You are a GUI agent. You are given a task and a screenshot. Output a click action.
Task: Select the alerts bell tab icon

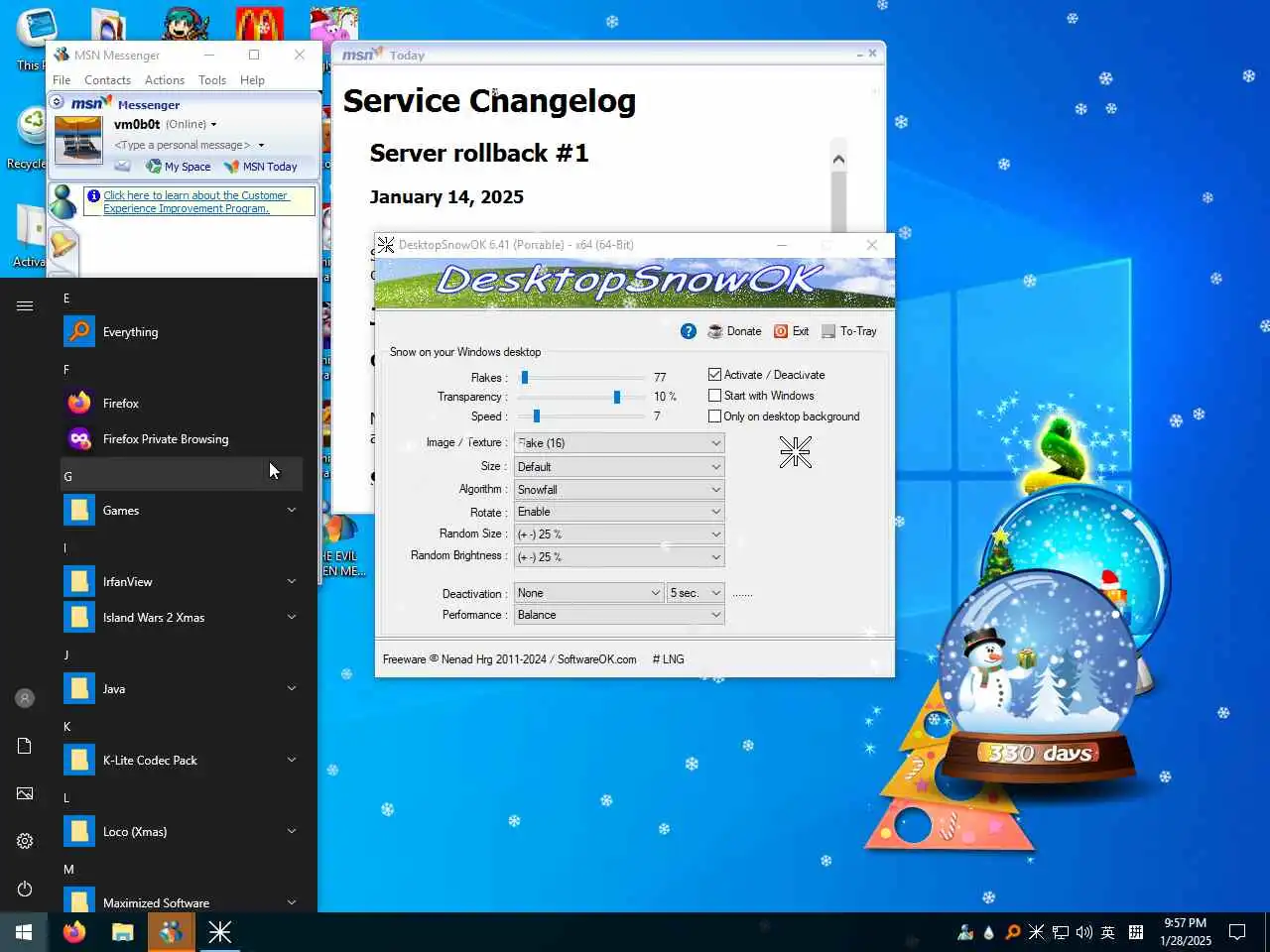click(63, 243)
